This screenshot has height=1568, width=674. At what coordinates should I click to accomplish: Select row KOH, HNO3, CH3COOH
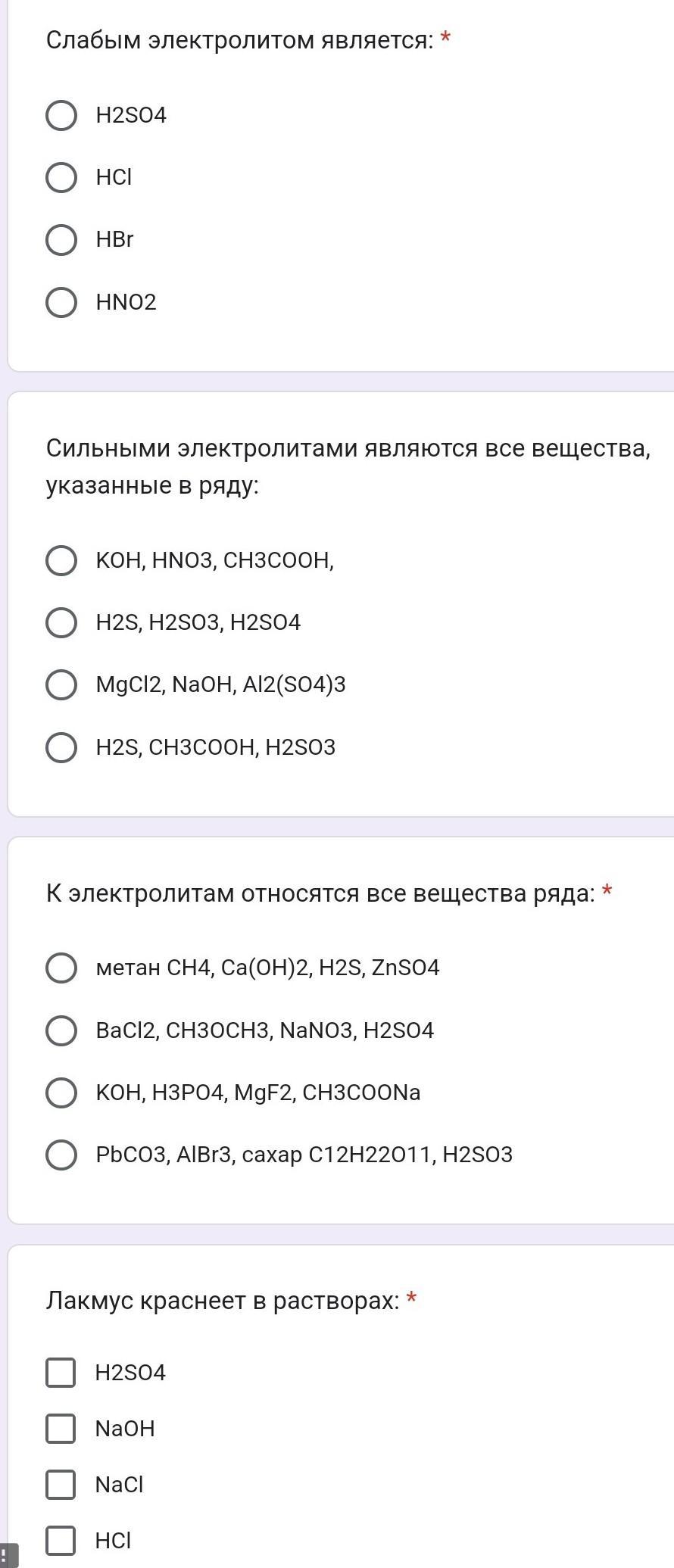(61, 560)
